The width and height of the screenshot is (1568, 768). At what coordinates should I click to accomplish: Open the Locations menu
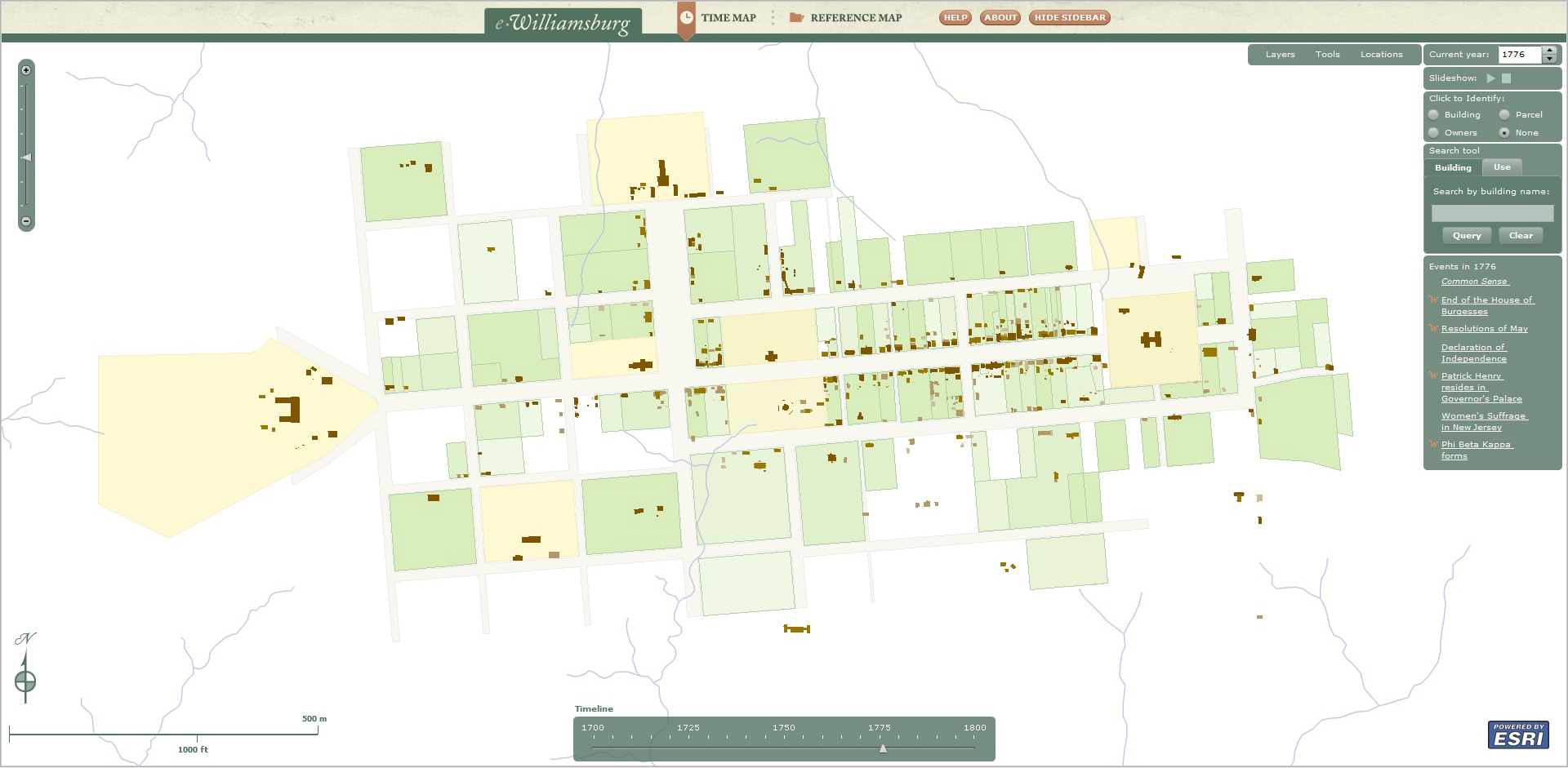1381,55
